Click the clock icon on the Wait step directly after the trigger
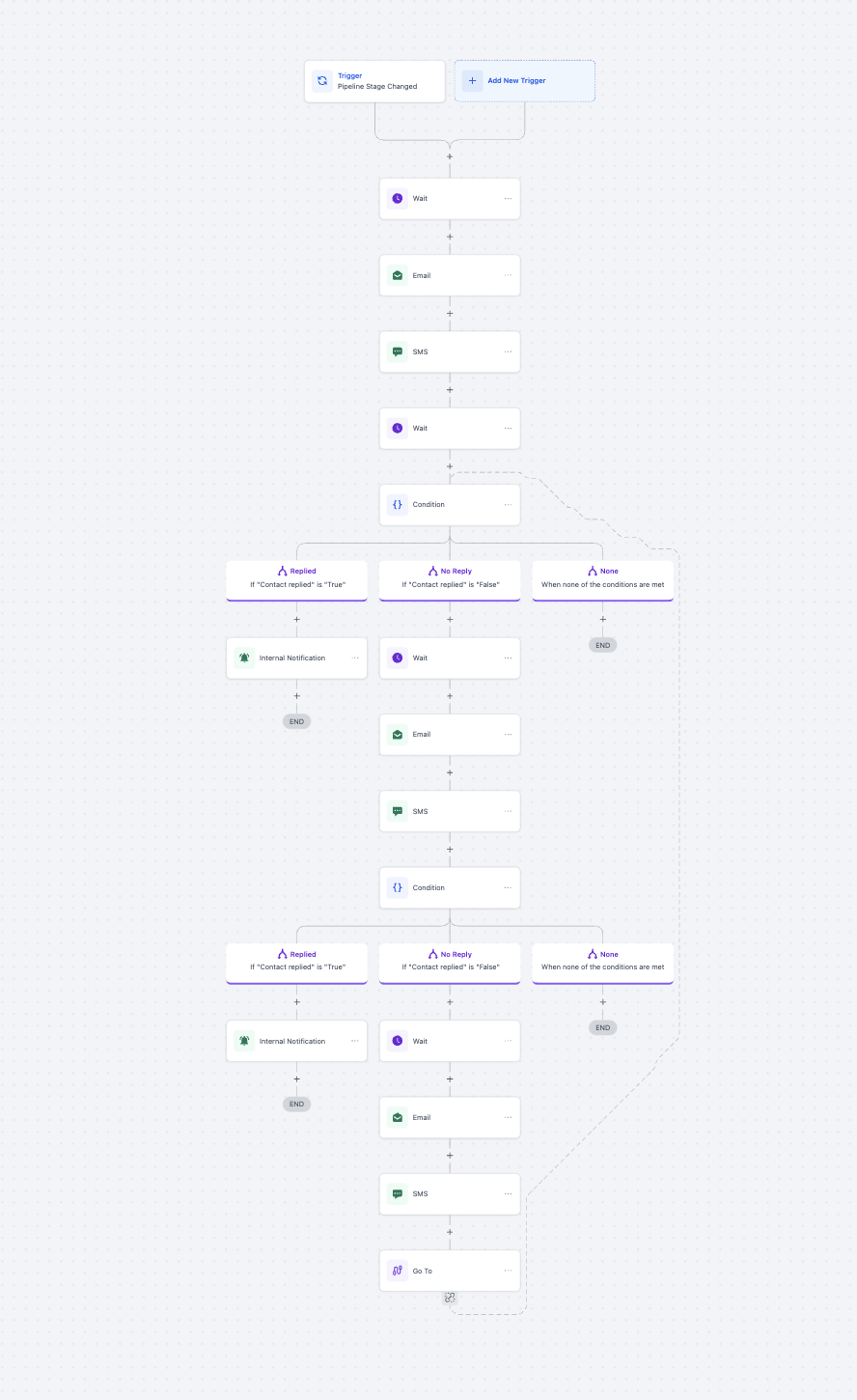This screenshot has height=1400, width=857. pyautogui.click(x=398, y=199)
